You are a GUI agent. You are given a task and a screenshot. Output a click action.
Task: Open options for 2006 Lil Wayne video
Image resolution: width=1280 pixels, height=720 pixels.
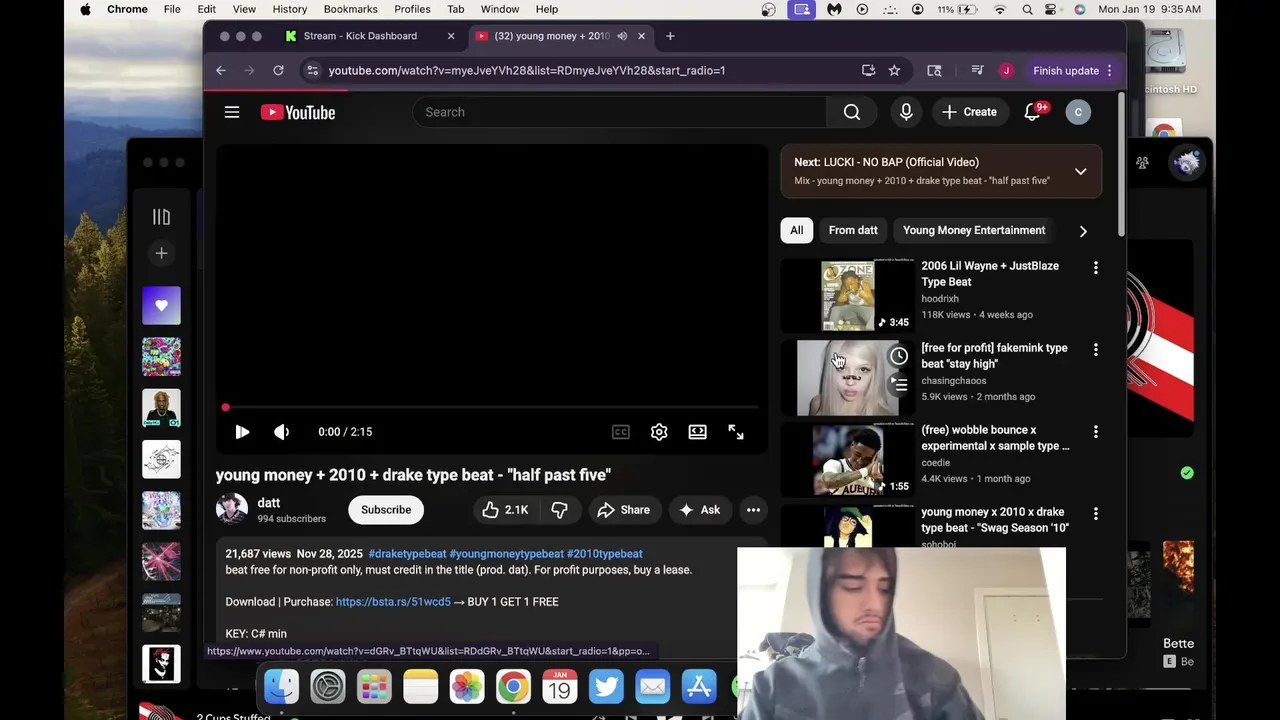1096,268
